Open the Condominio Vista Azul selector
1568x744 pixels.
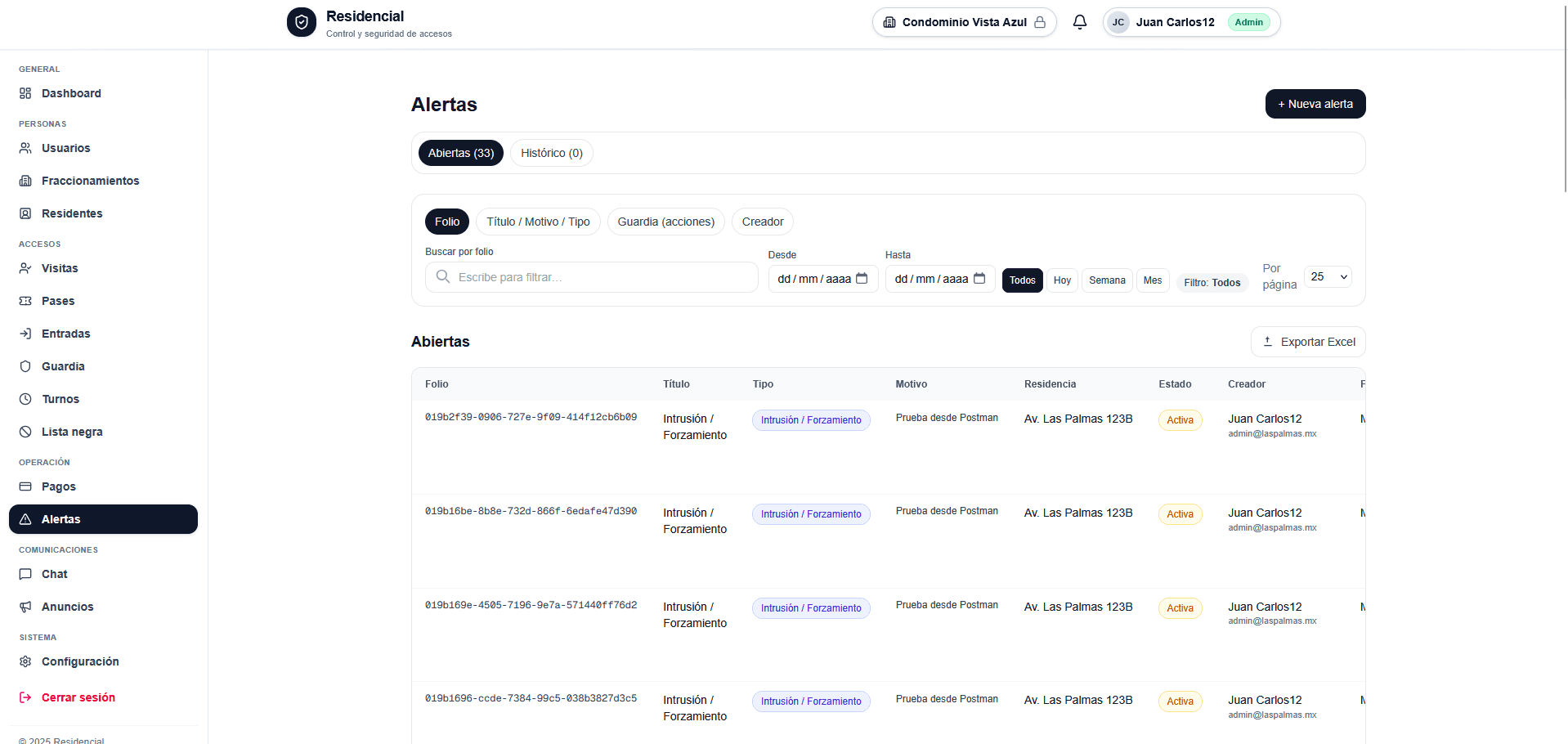point(964,22)
